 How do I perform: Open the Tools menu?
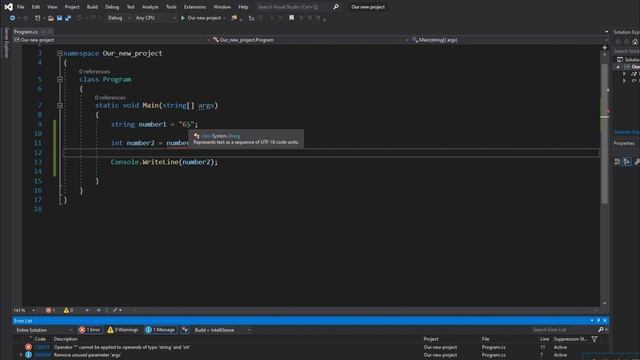(171, 7)
